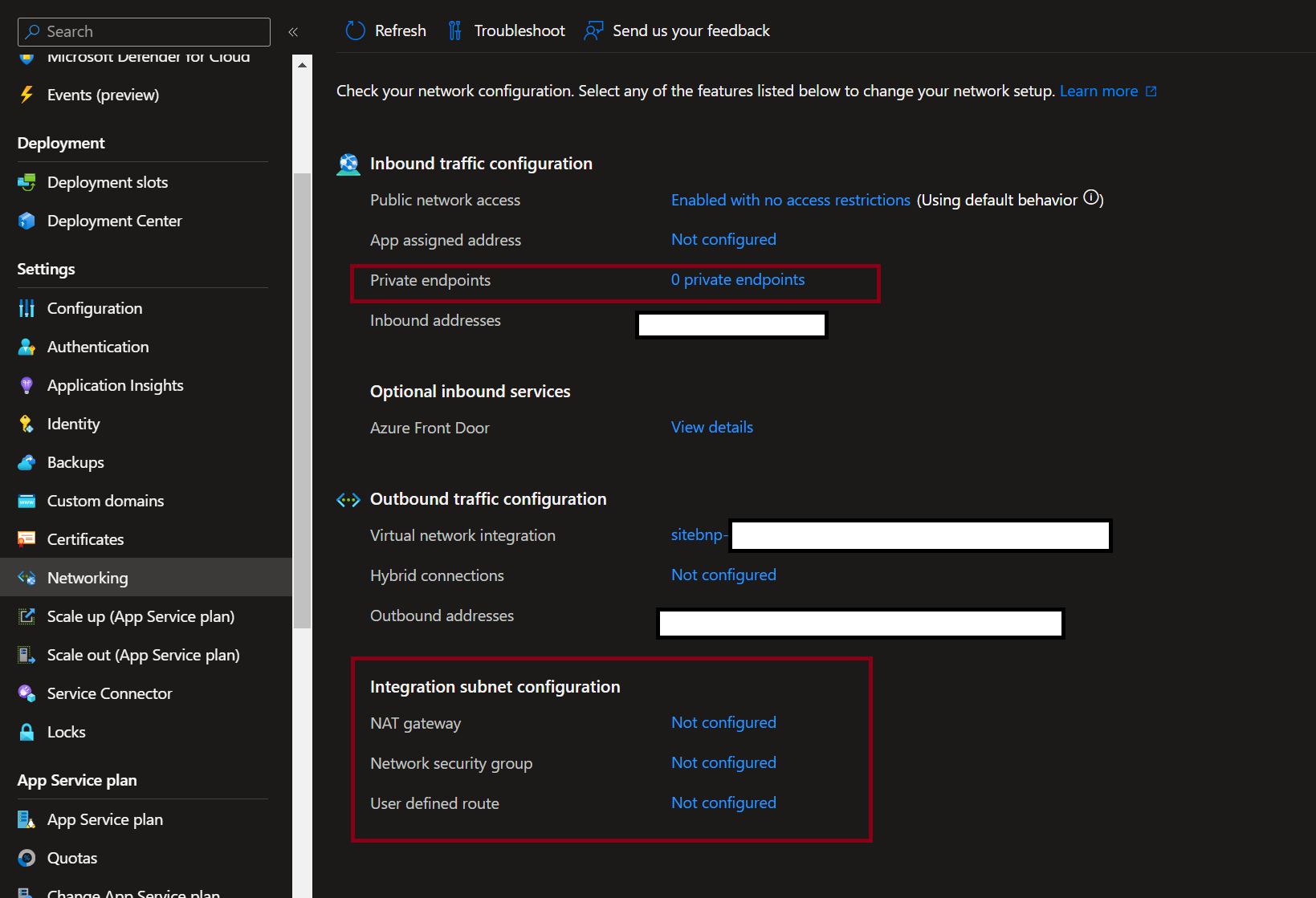Click the Events (preview) lightning icon

26,95
